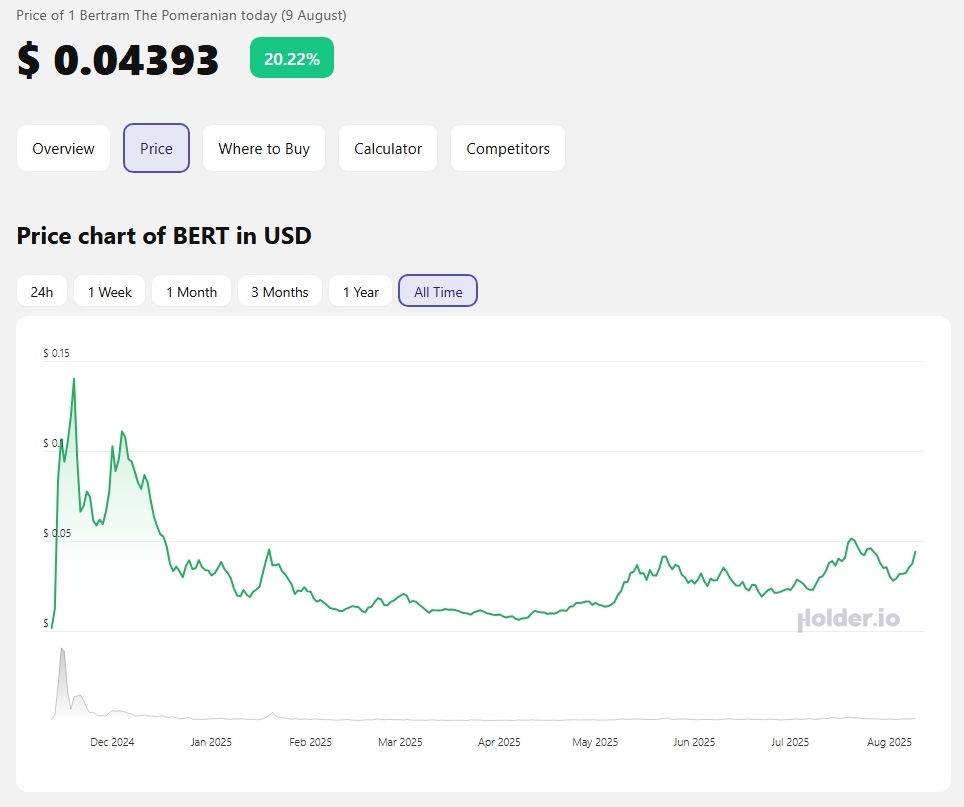Select the All Time chart range
Screen dimensions: 964x807
(438, 291)
